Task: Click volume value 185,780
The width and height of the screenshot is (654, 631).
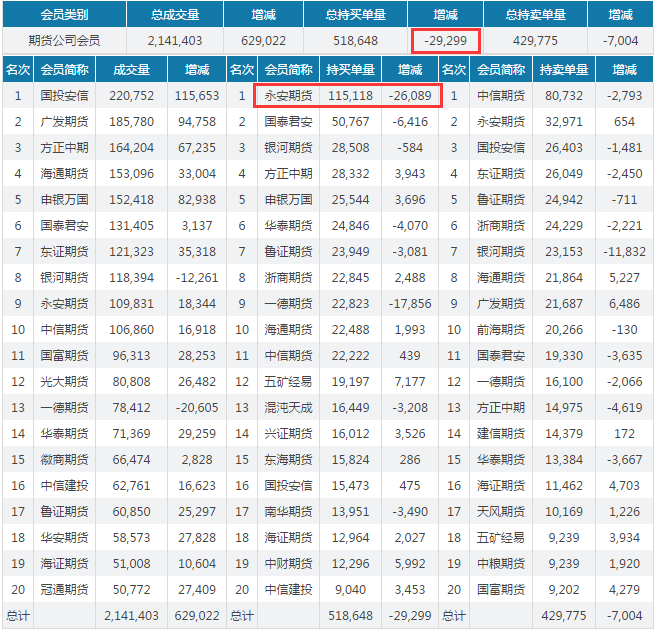Action: point(131,121)
